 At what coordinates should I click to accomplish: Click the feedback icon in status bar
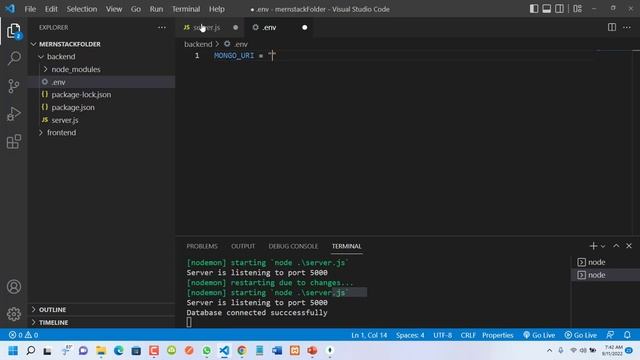pyautogui.click(x=610, y=335)
